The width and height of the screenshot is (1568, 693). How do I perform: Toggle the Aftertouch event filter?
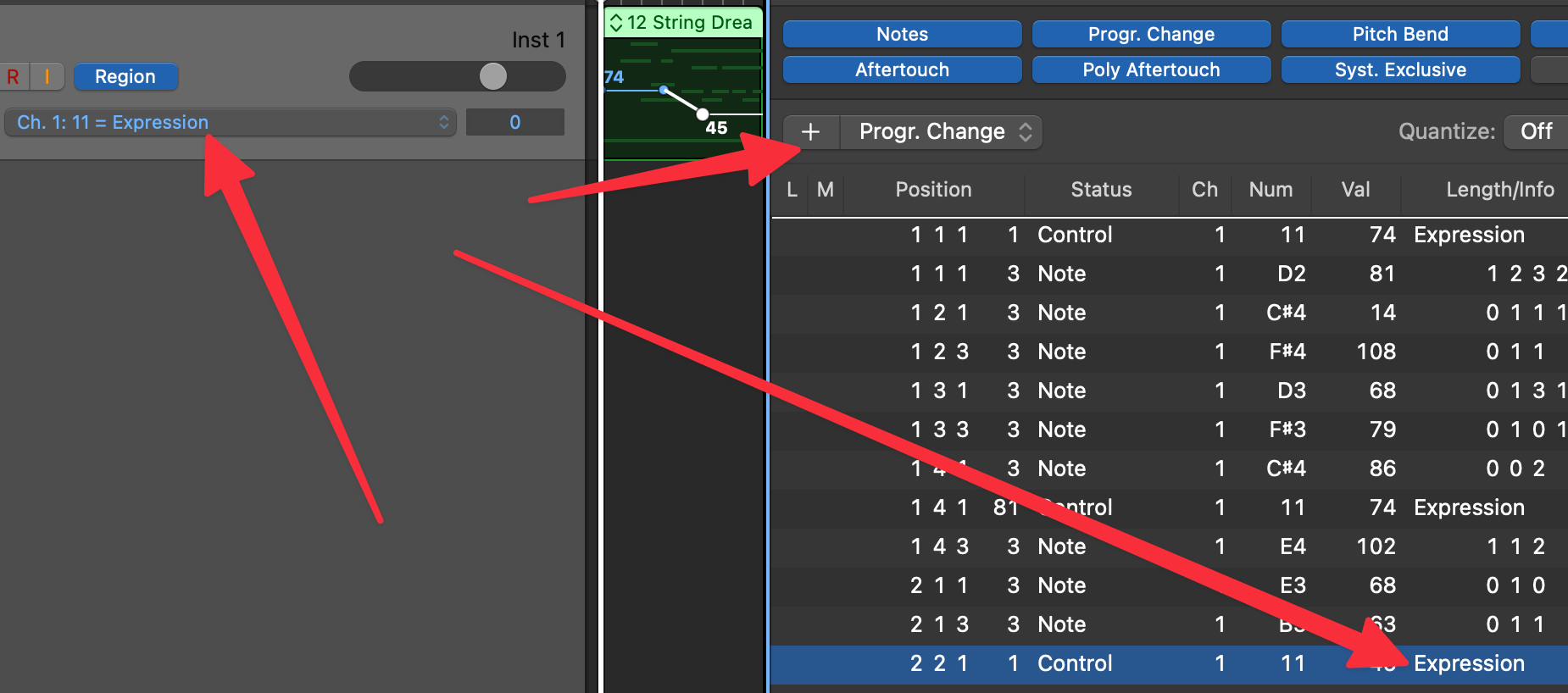[x=902, y=69]
